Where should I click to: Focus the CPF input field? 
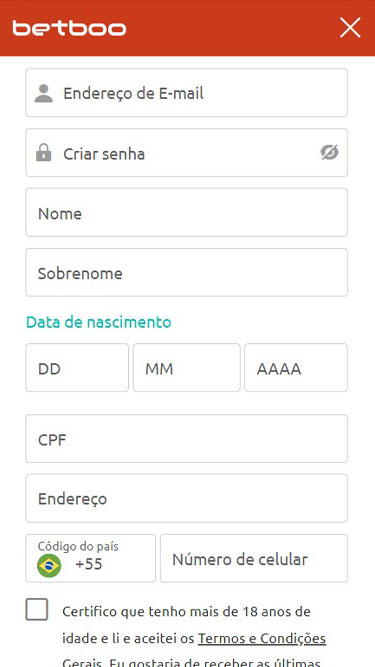(187, 439)
